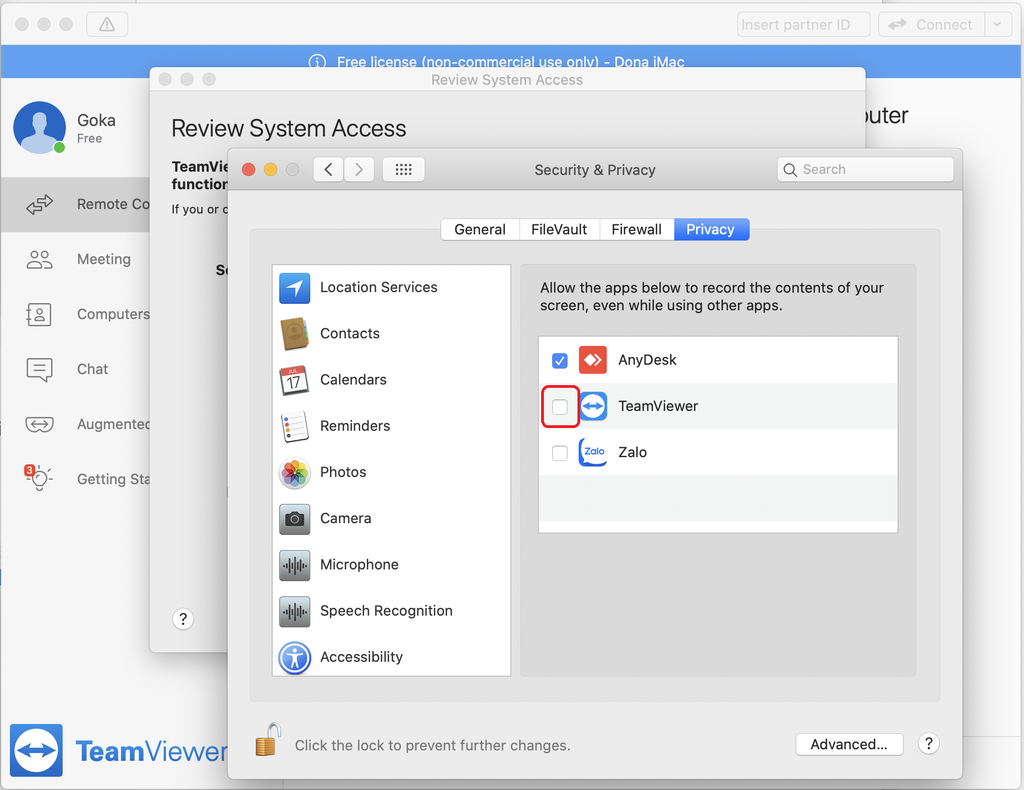Screen dimensions: 1024x790
Task: Enable the TeamViewer screen recording checkbox
Action: coord(560,407)
